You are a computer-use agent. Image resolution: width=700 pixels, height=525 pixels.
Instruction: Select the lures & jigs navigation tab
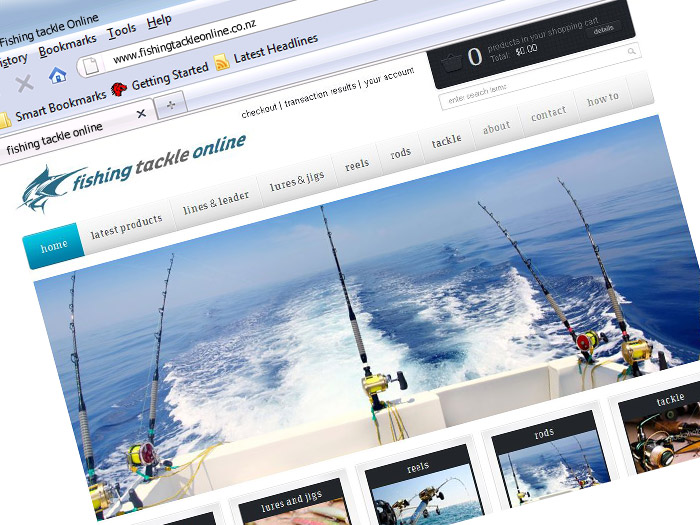tap(297, 182)
